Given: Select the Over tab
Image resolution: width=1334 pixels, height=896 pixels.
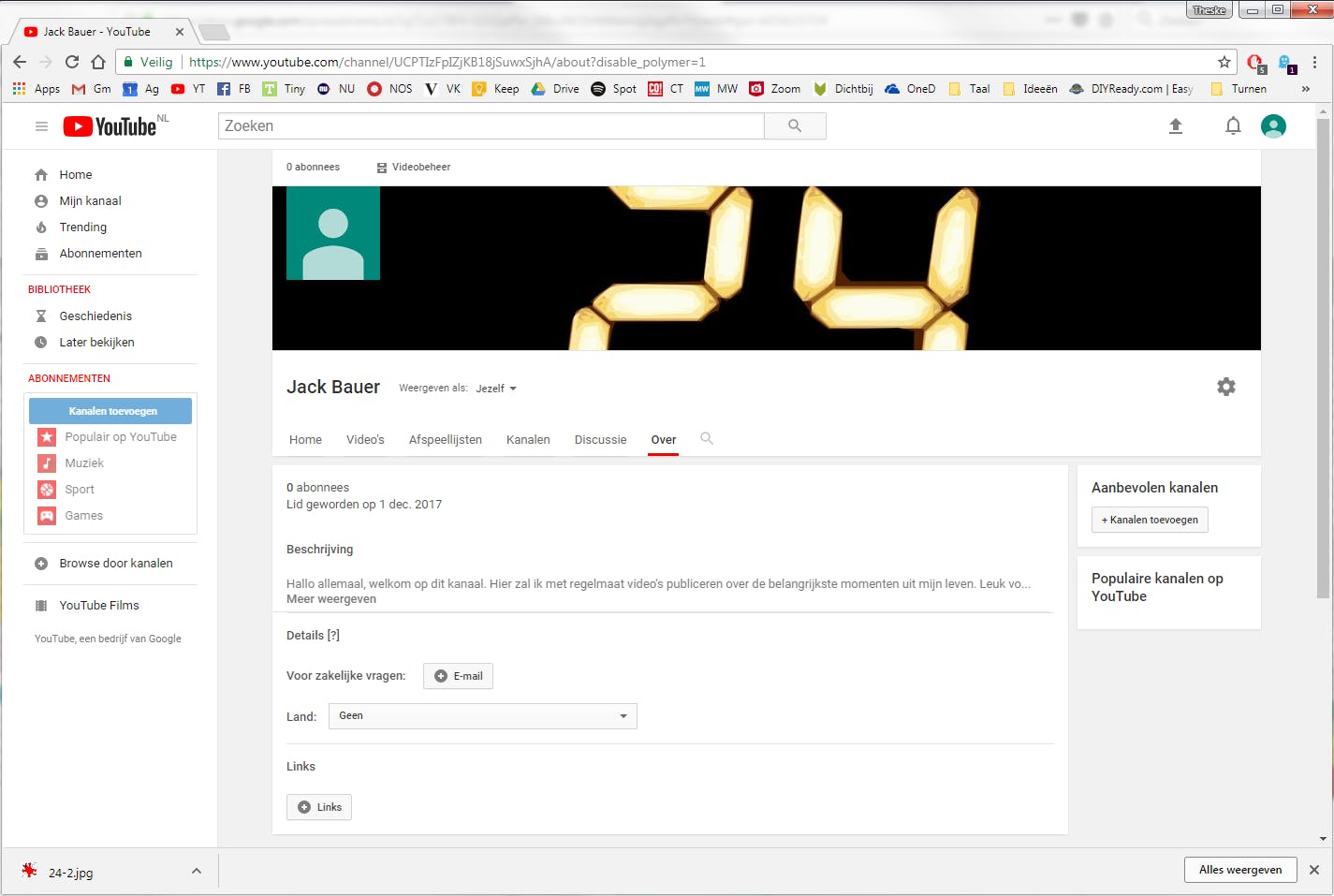Looking at the screenshot, I should tap(664, 440).
